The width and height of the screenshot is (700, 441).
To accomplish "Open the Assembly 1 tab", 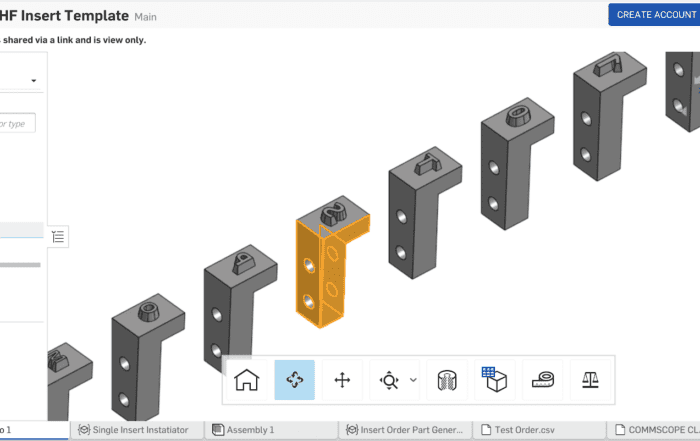I will (x=271, y=430).
